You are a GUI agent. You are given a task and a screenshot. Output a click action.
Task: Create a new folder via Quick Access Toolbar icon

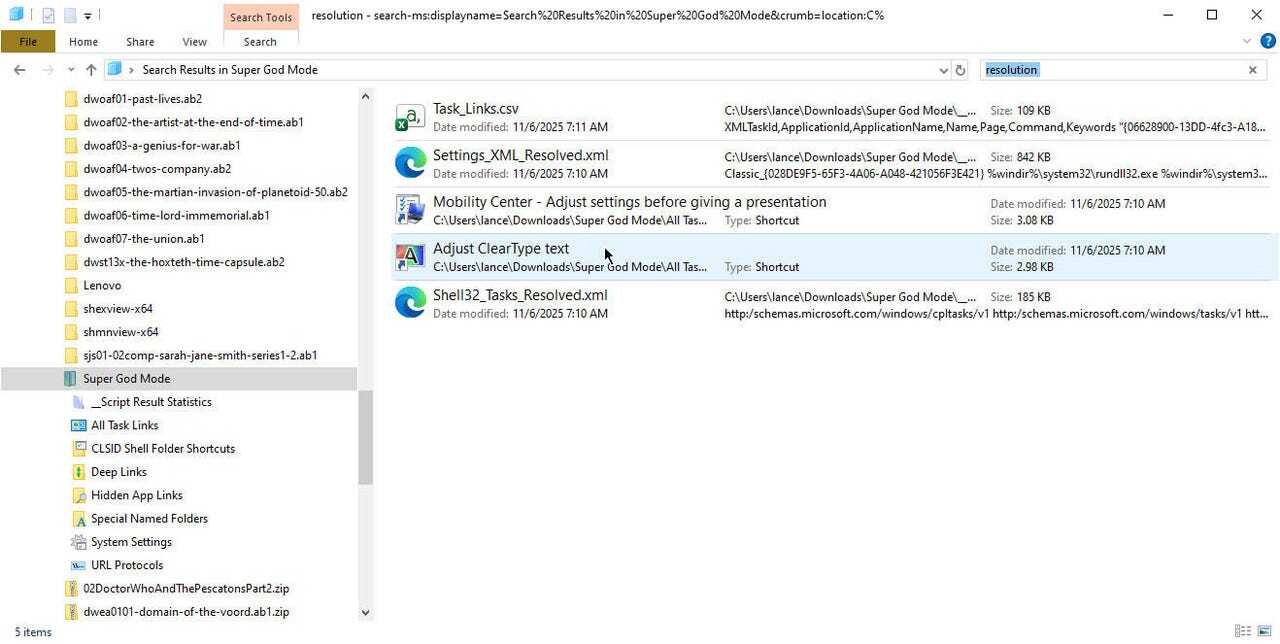[68, 15]
